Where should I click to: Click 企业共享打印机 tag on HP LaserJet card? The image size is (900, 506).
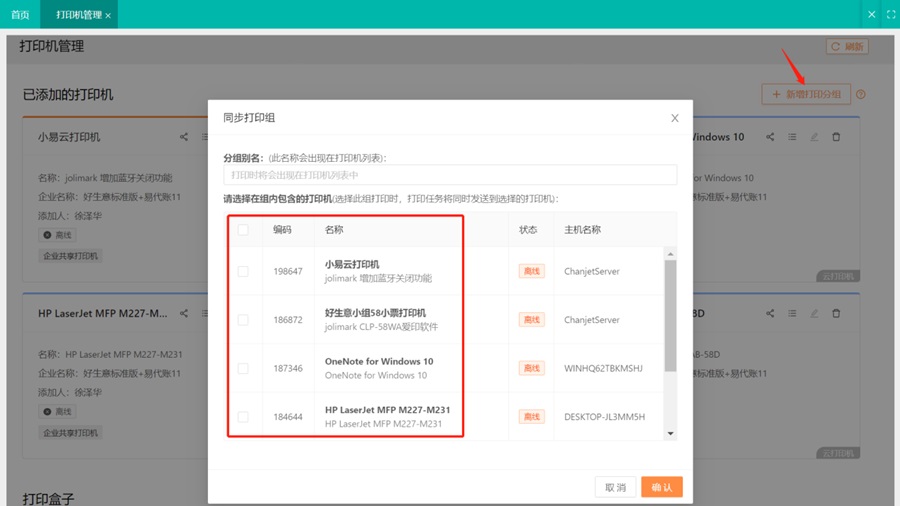coord(71,433)
